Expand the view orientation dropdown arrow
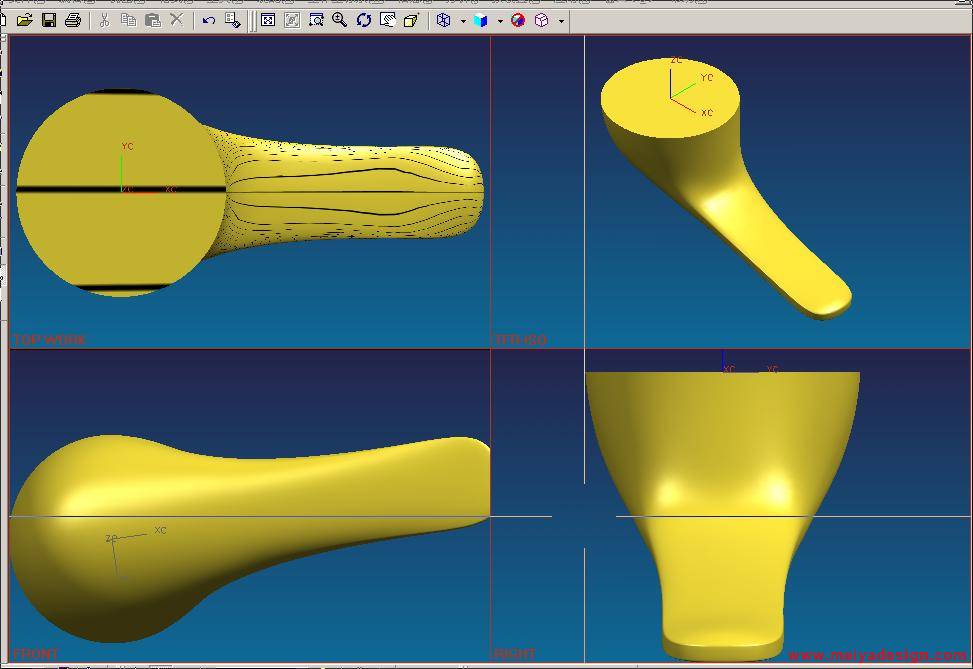The height and width of the screenshot is (669, 973). [561, 21]
